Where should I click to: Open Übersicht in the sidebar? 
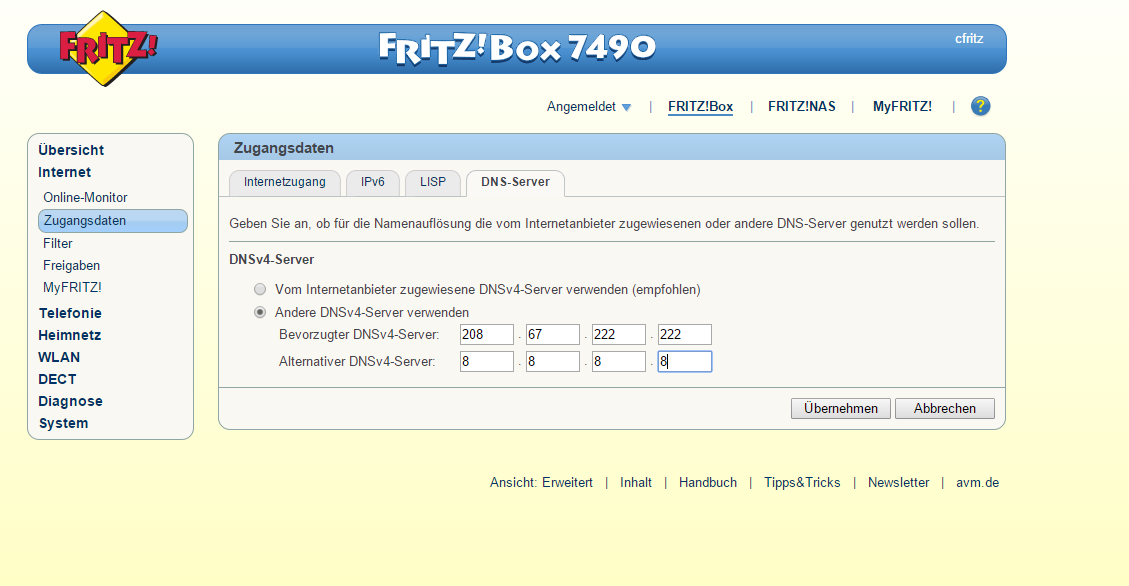(x=71, y=150)
